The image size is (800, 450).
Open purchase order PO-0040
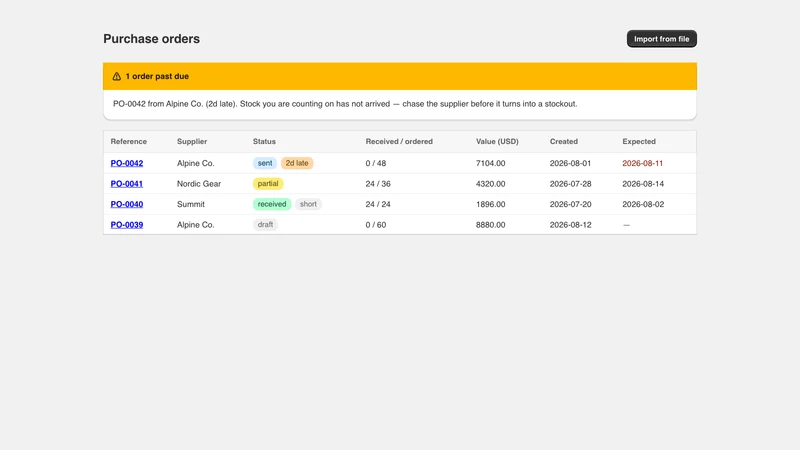coord(127,204)
